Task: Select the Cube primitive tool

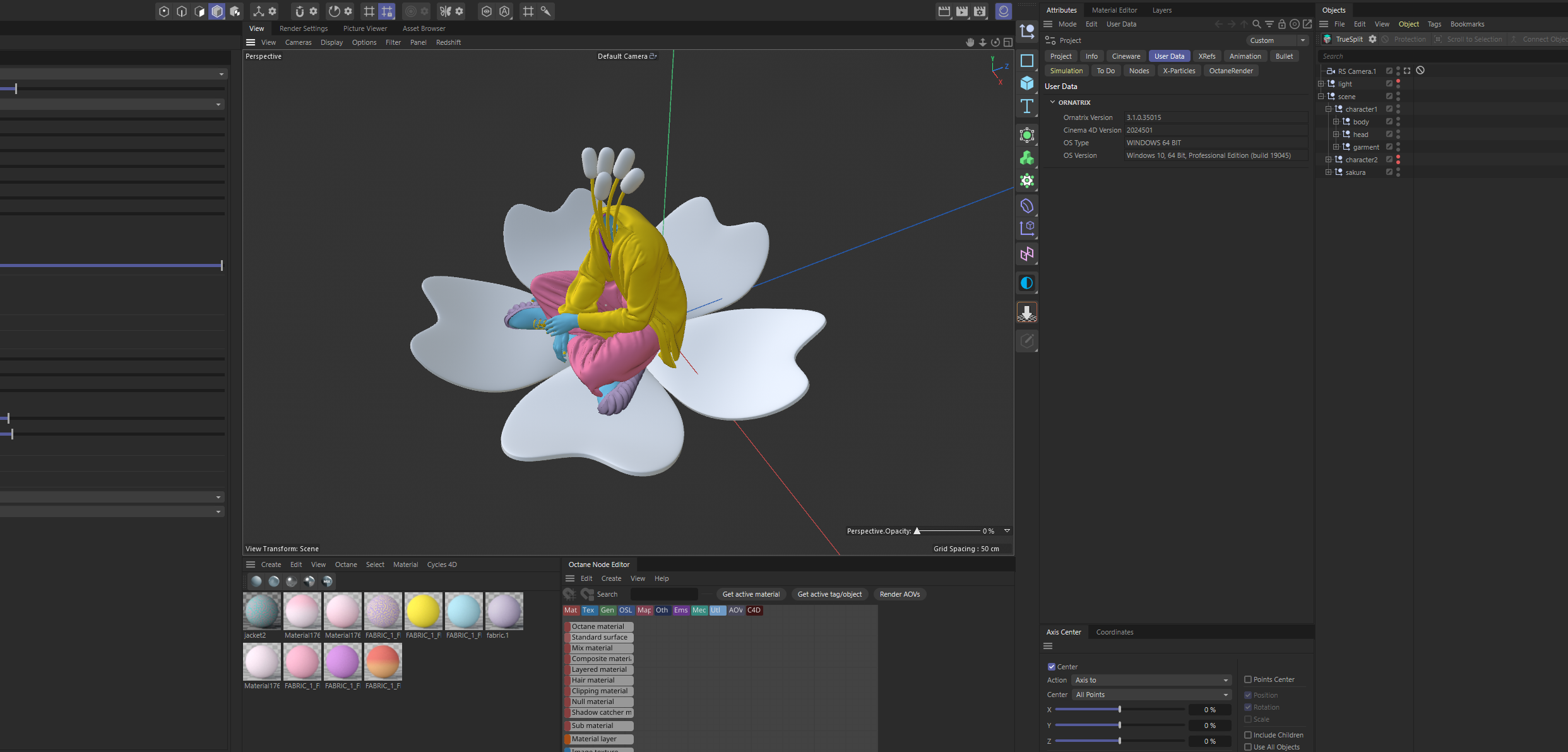Action: [1027, 83]
